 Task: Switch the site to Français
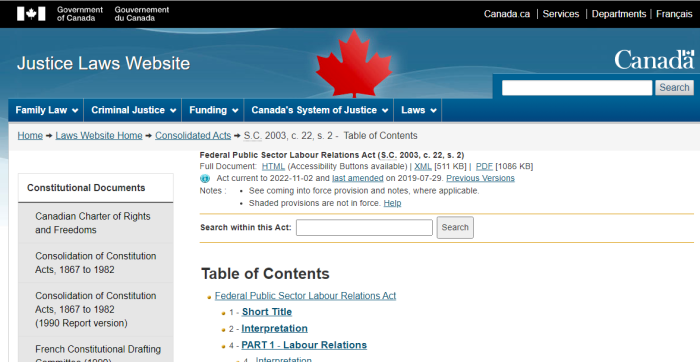pyautogui.click(x=674, y=14)
